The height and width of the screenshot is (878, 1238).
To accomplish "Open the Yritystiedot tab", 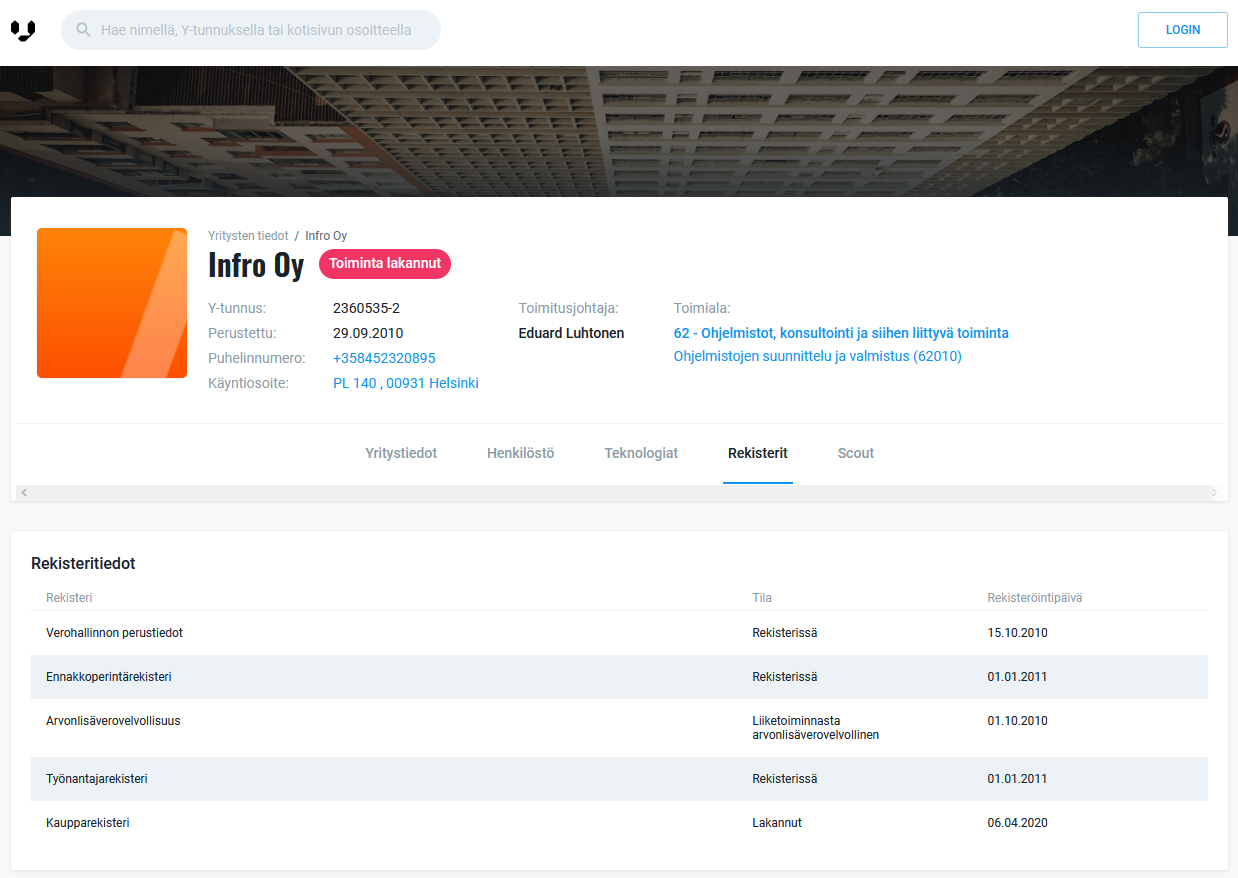I will (x=401, y=453).
